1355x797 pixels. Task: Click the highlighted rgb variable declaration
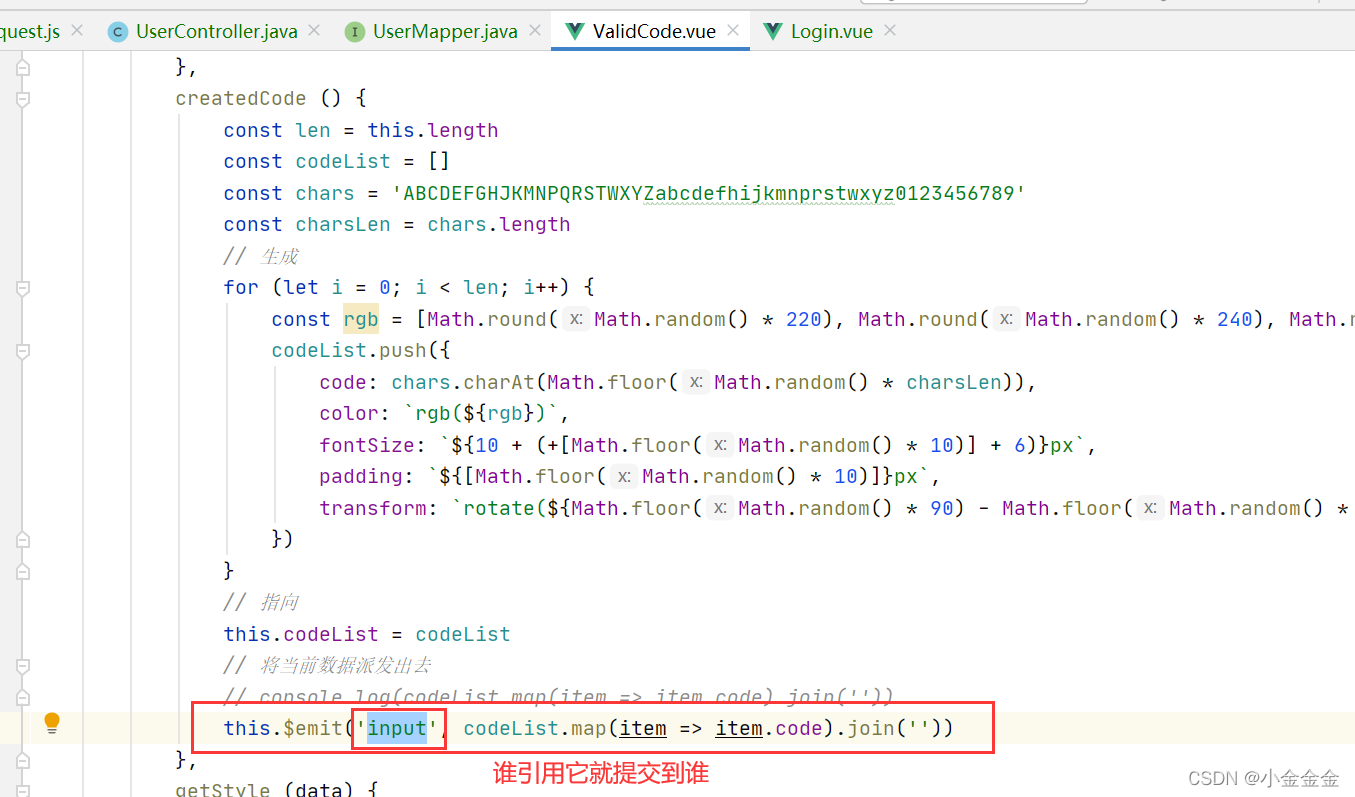(x=361, y=319)
